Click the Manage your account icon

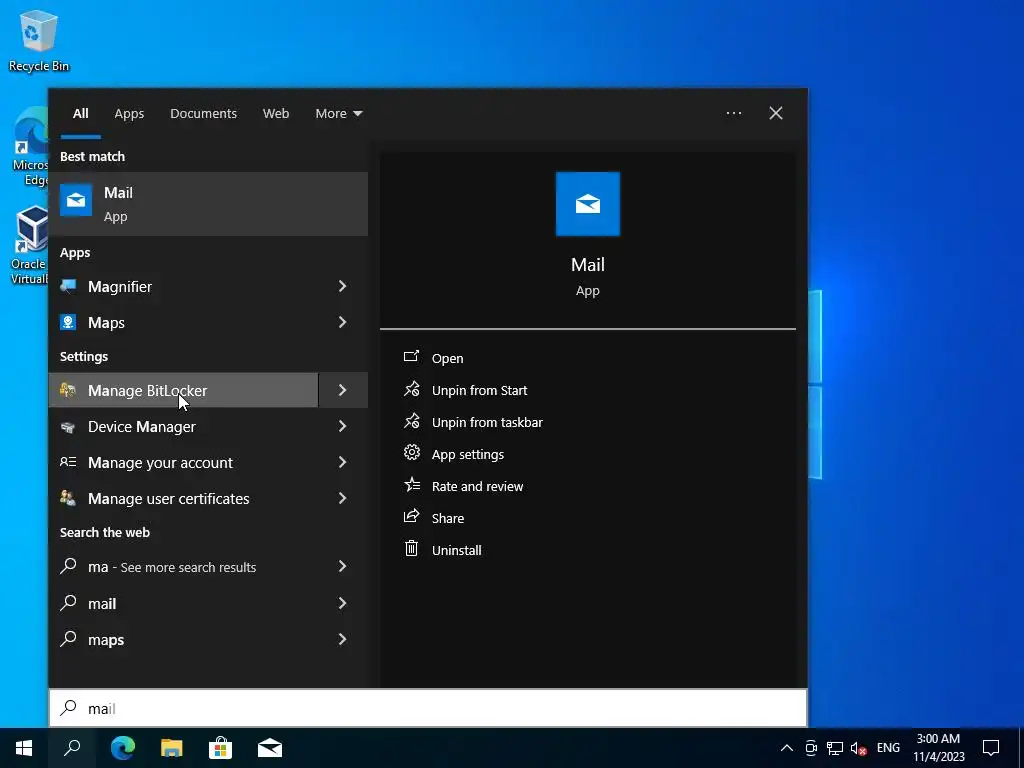pyautogui.click(x=68, y=462)
